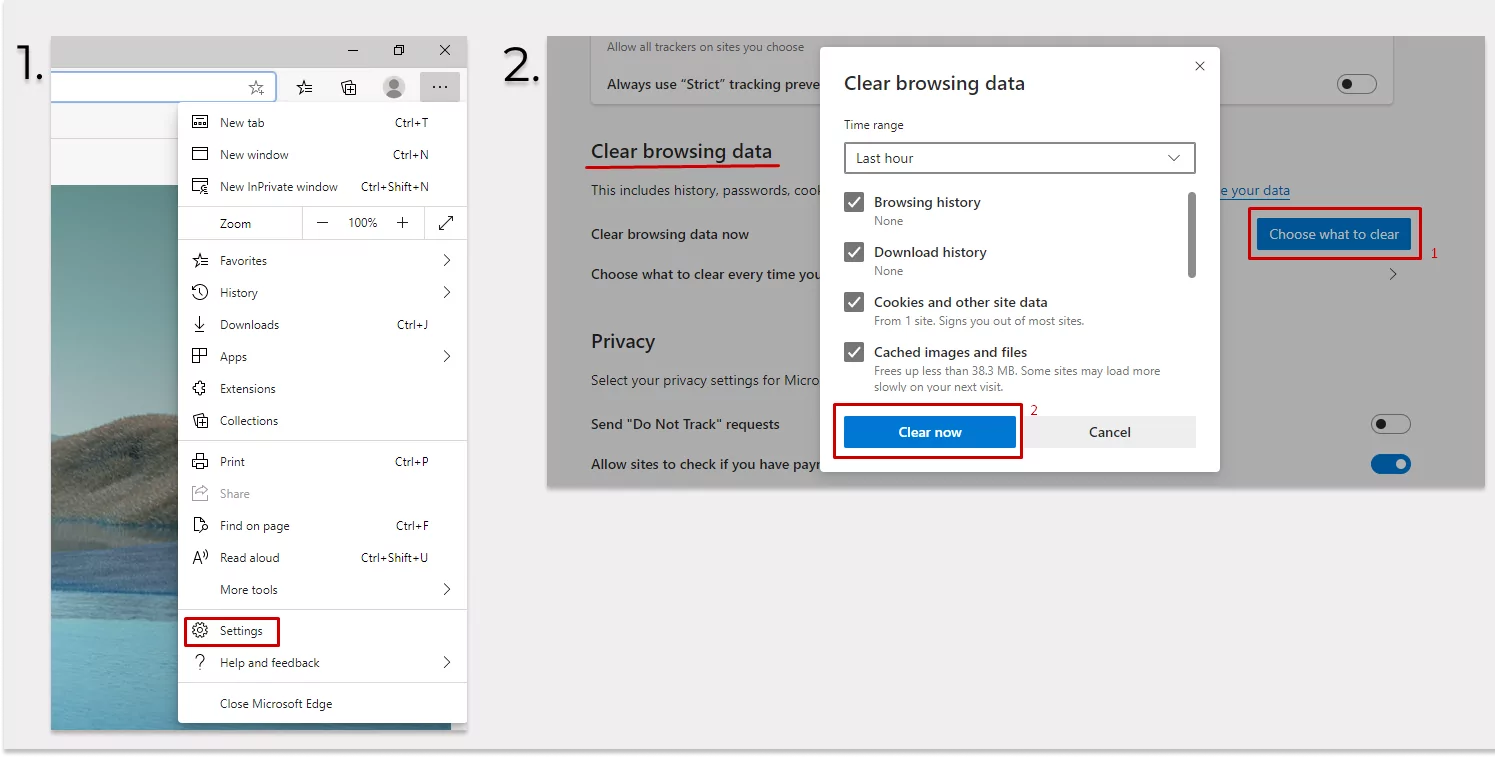Click the New window icon in the menu

click(x=200, y=154)
